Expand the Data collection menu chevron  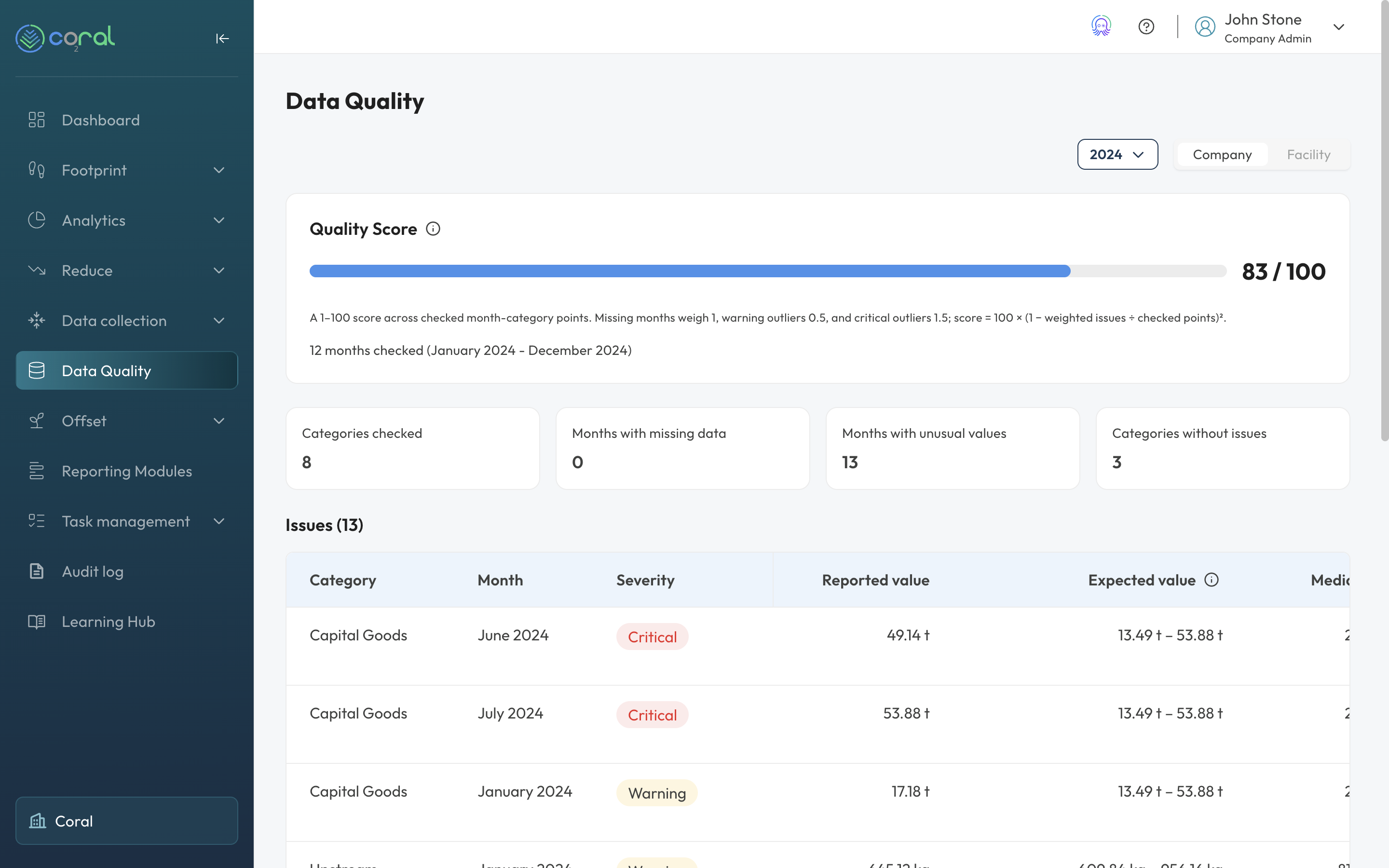pos(218,320)
